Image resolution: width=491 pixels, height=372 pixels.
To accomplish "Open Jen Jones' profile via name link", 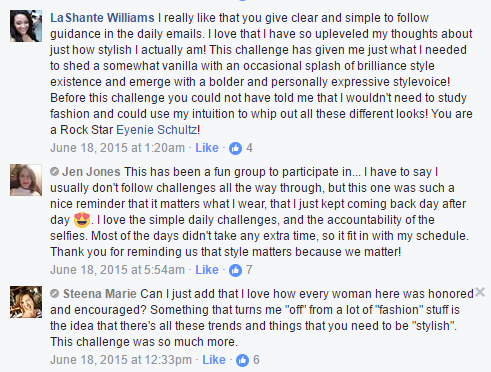I will tap(91, 172).
